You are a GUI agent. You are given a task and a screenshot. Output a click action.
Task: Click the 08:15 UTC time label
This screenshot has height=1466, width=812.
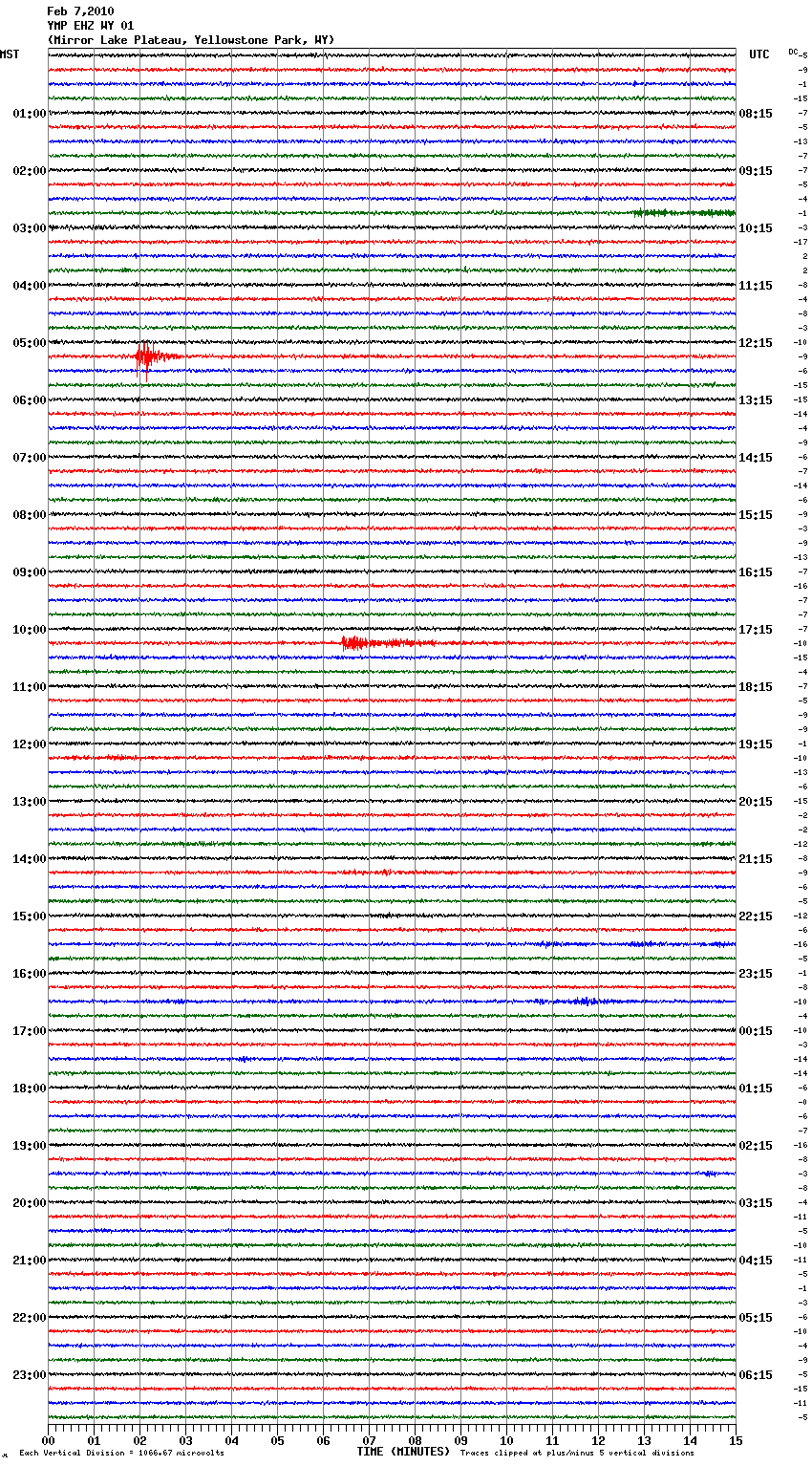pos(756,114)
